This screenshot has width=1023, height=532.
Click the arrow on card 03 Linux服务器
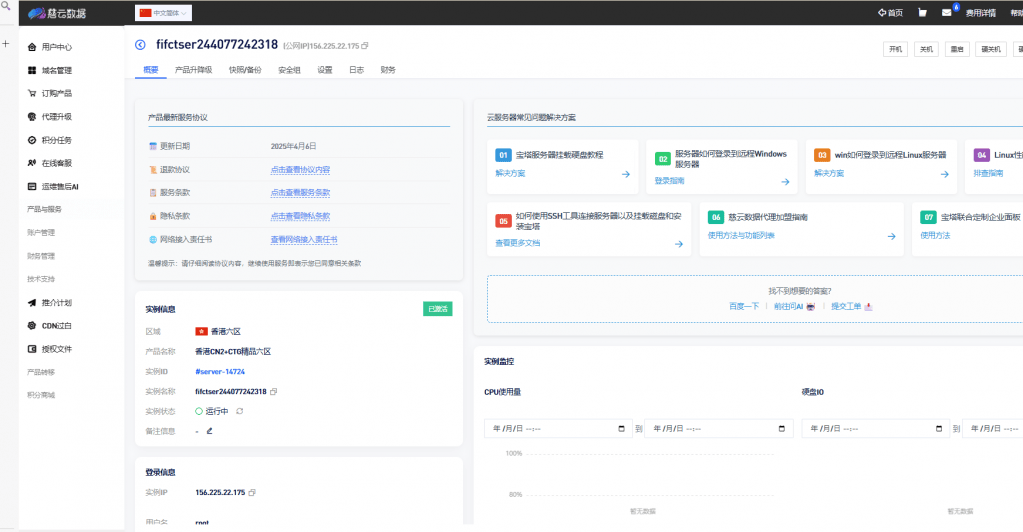point(944,174)
